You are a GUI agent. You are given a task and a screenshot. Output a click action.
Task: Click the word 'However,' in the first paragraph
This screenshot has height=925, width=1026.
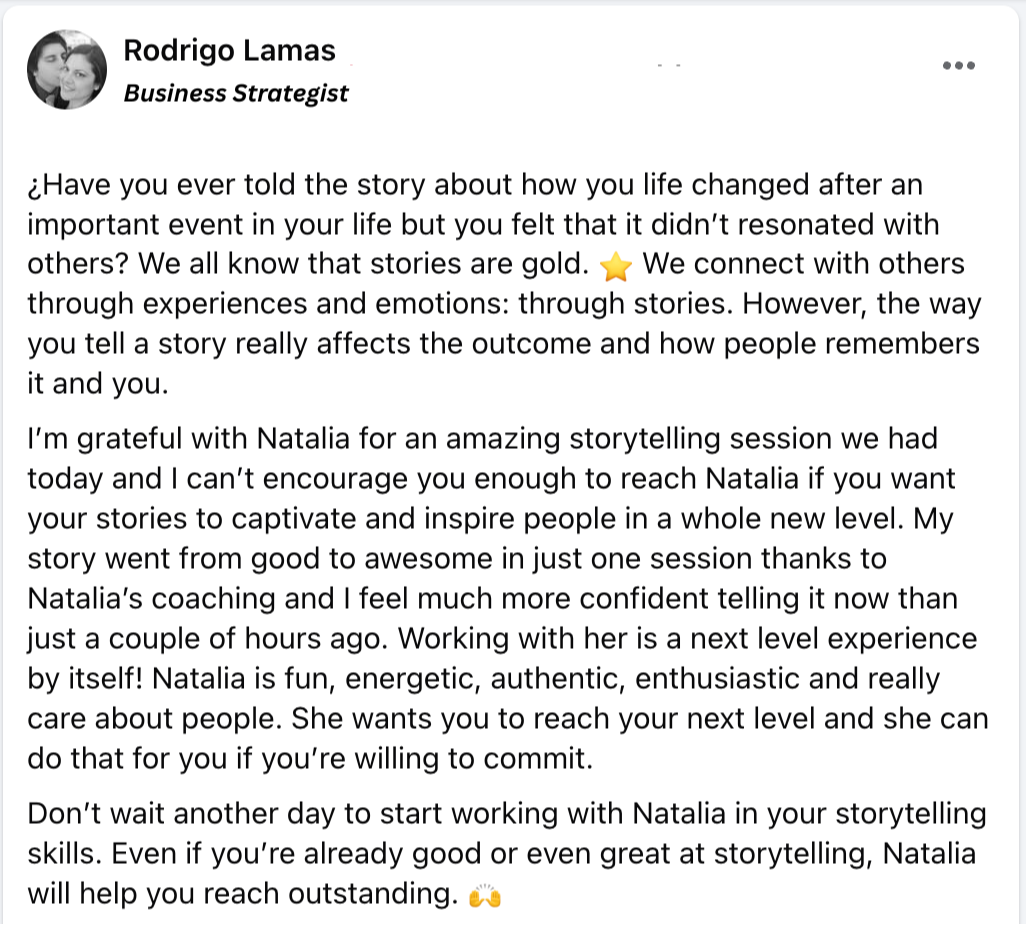pos(805,304)
